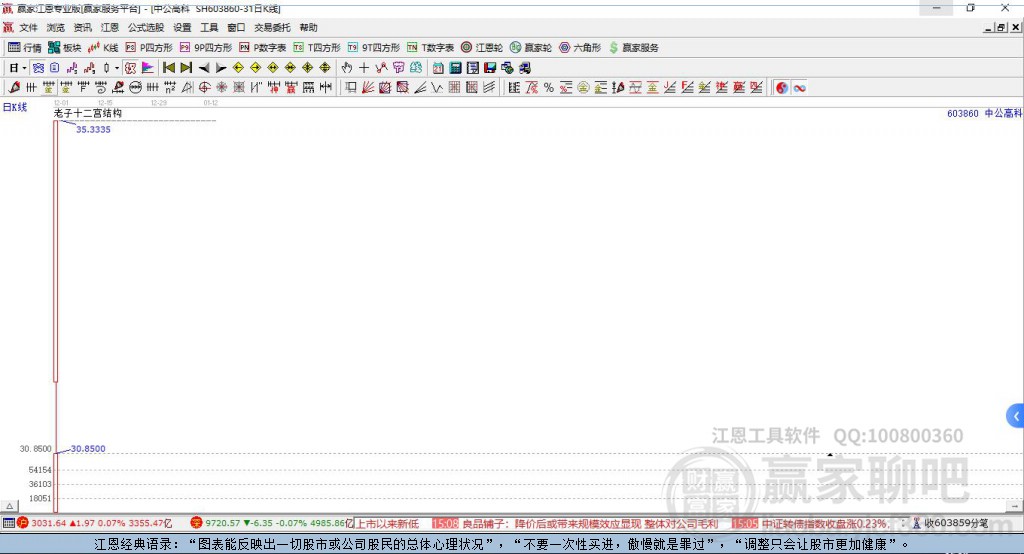Screen dimensions: 1024x554
Task: Open the T数字表 tool
Action: 430,48
